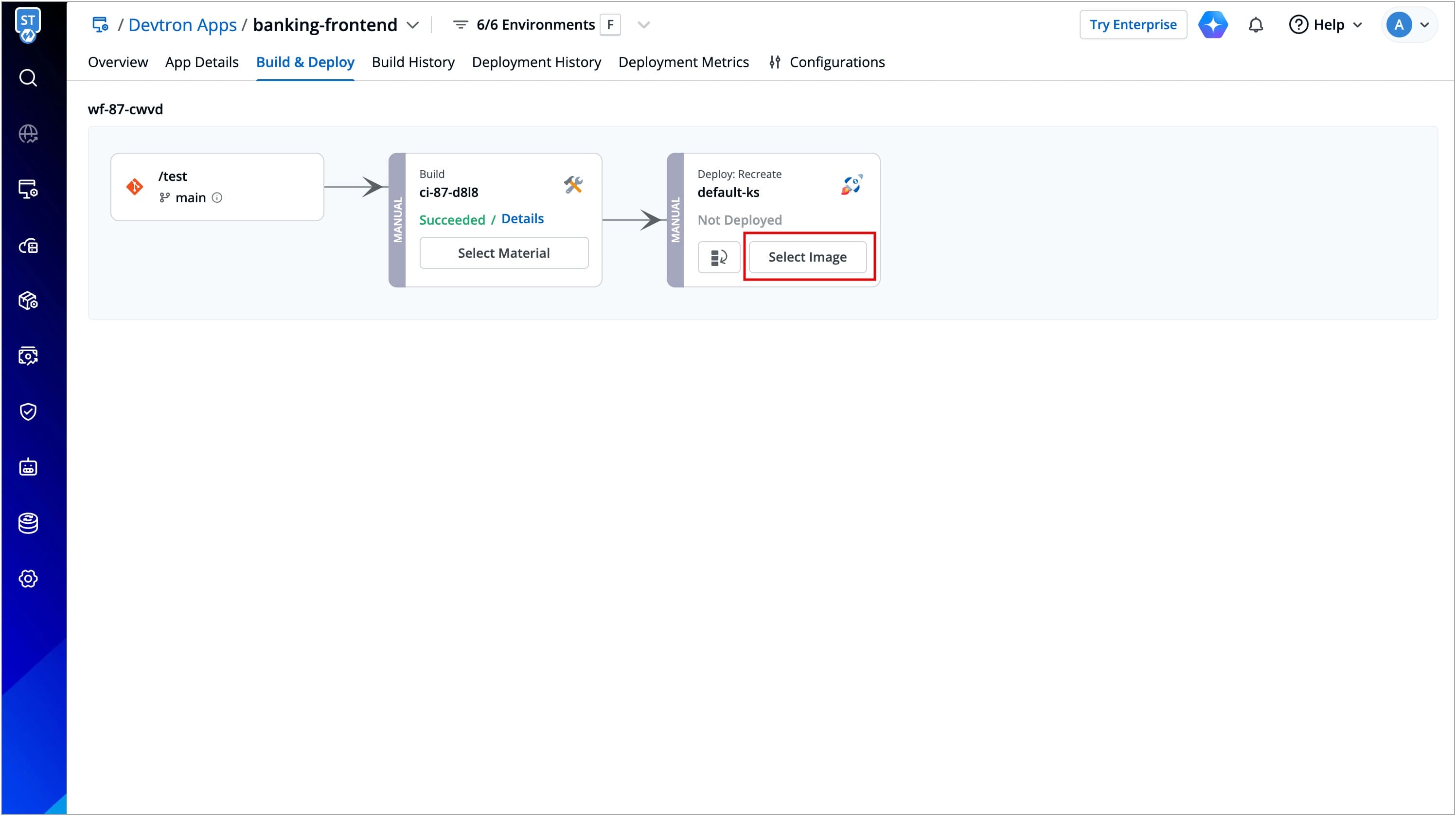
Task: Open the robot Jobs icon in the sidebar
Action: point(28,467)
